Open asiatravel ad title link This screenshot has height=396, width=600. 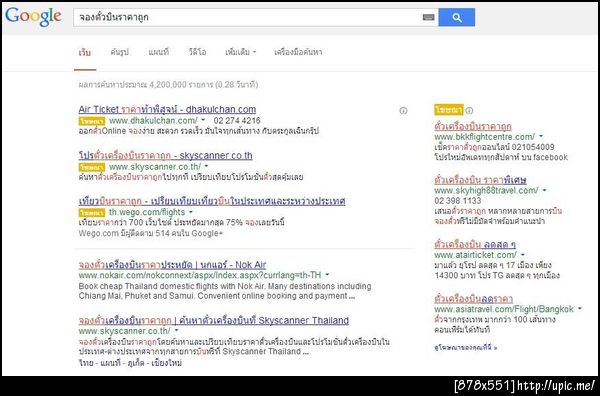point(473,298)
